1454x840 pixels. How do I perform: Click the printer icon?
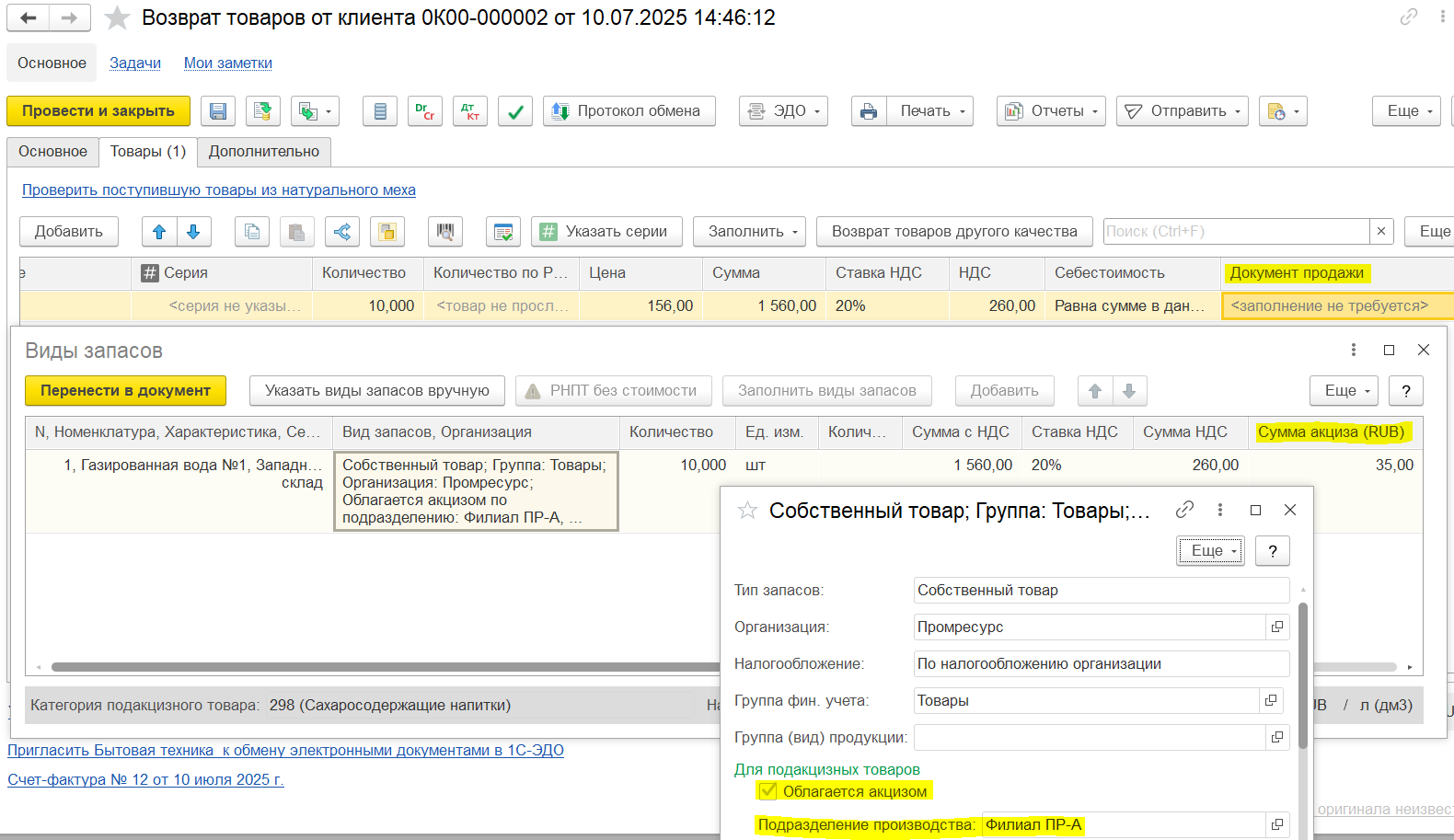pos(869,111)
